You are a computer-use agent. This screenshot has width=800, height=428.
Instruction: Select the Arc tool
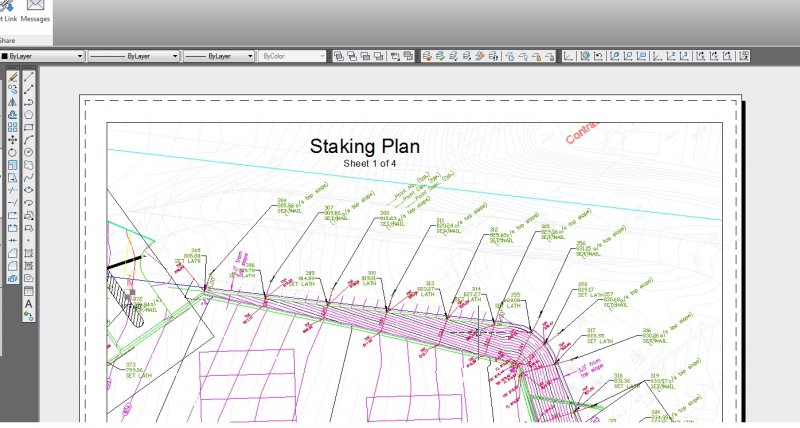click(x=29, y=140)
